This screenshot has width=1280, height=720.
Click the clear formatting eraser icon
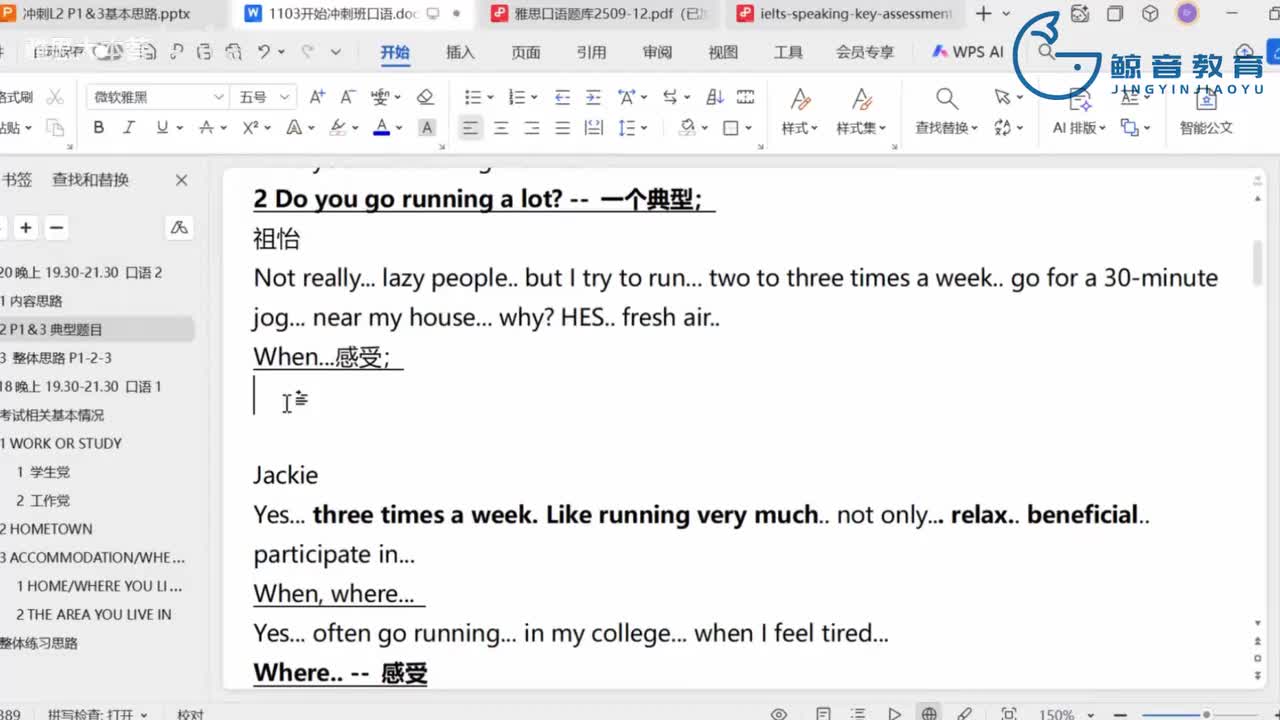pos(425,97)
